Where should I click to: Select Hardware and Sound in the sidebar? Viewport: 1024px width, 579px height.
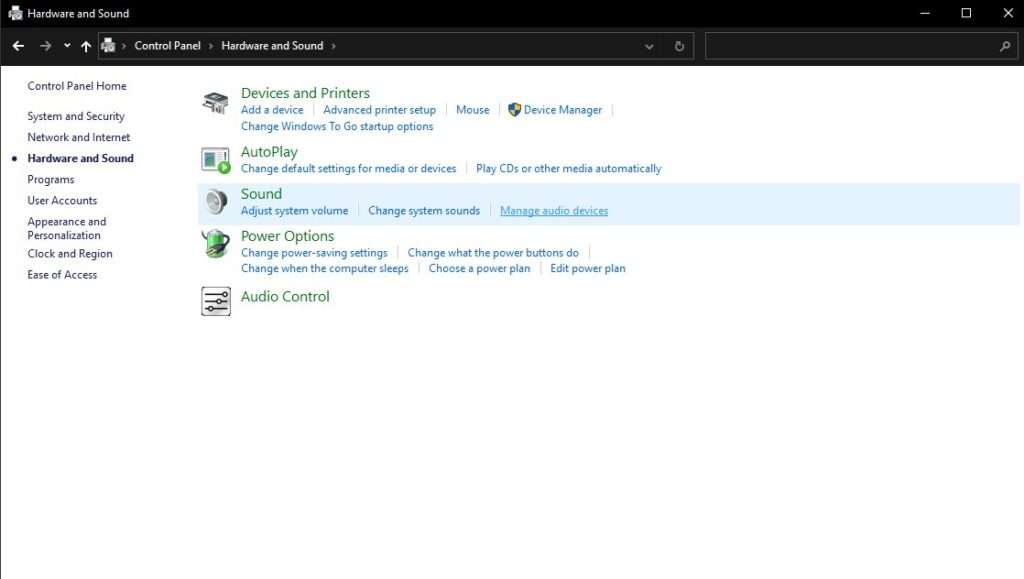tap(80, 158)
